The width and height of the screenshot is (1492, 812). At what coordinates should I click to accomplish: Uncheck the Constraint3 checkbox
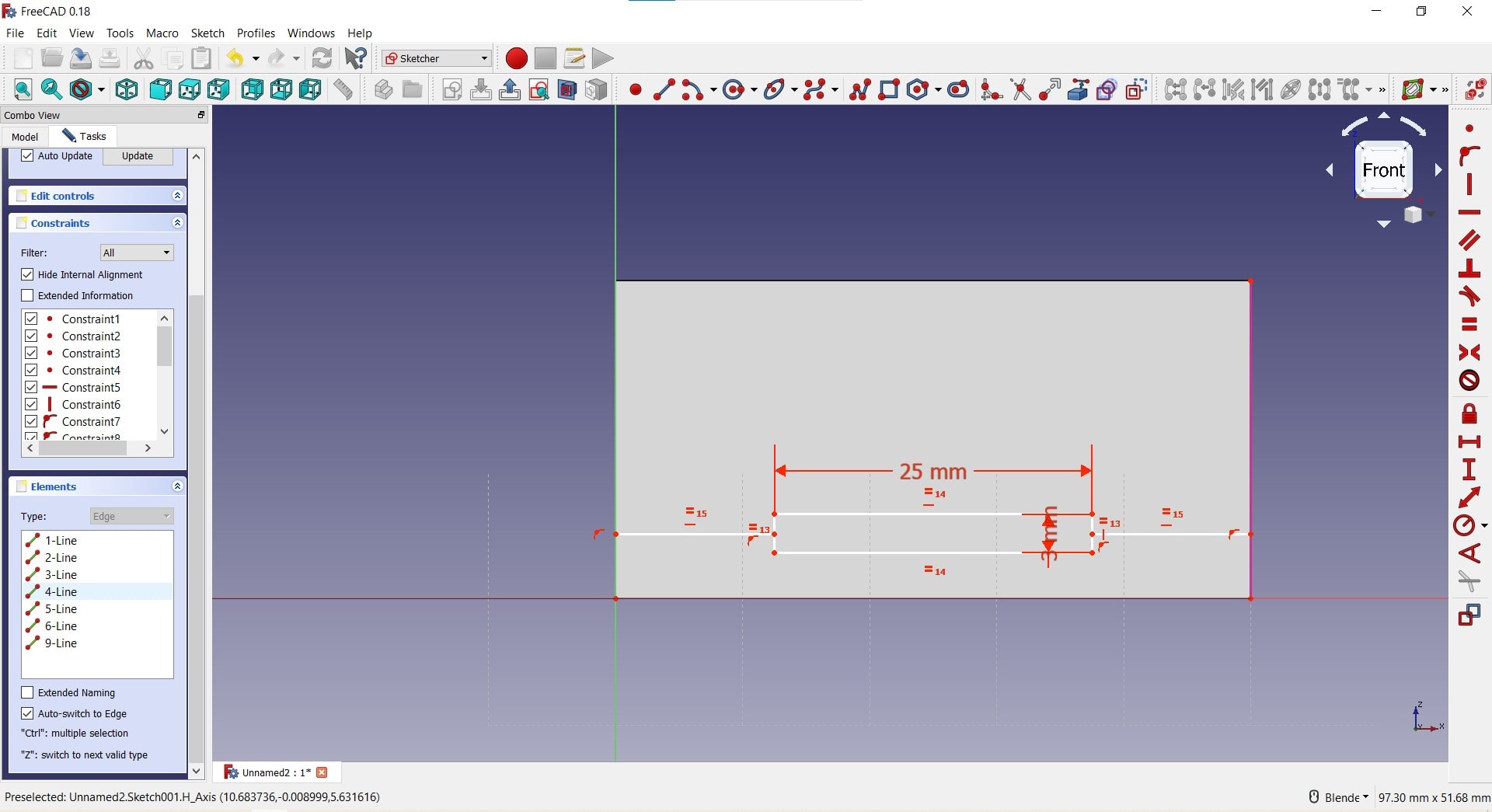click(x=31, y=354)
